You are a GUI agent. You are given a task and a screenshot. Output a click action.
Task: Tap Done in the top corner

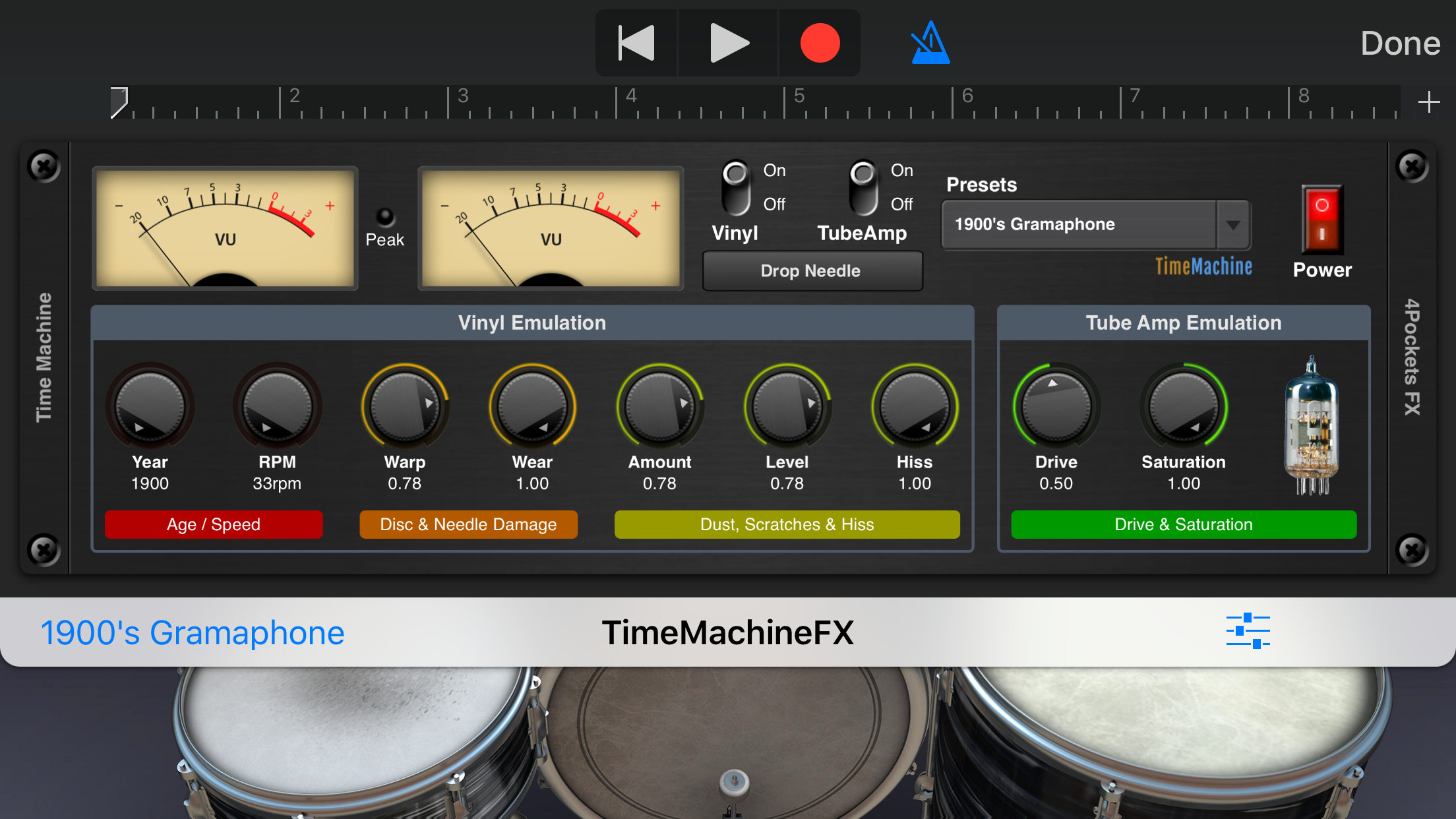click(1400, 44)
